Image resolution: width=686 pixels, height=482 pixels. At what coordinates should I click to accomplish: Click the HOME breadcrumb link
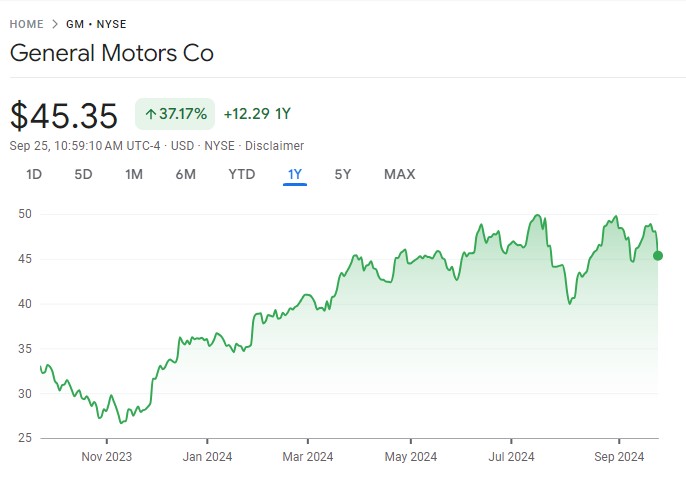pyautogui.click(x=27, y=24)
